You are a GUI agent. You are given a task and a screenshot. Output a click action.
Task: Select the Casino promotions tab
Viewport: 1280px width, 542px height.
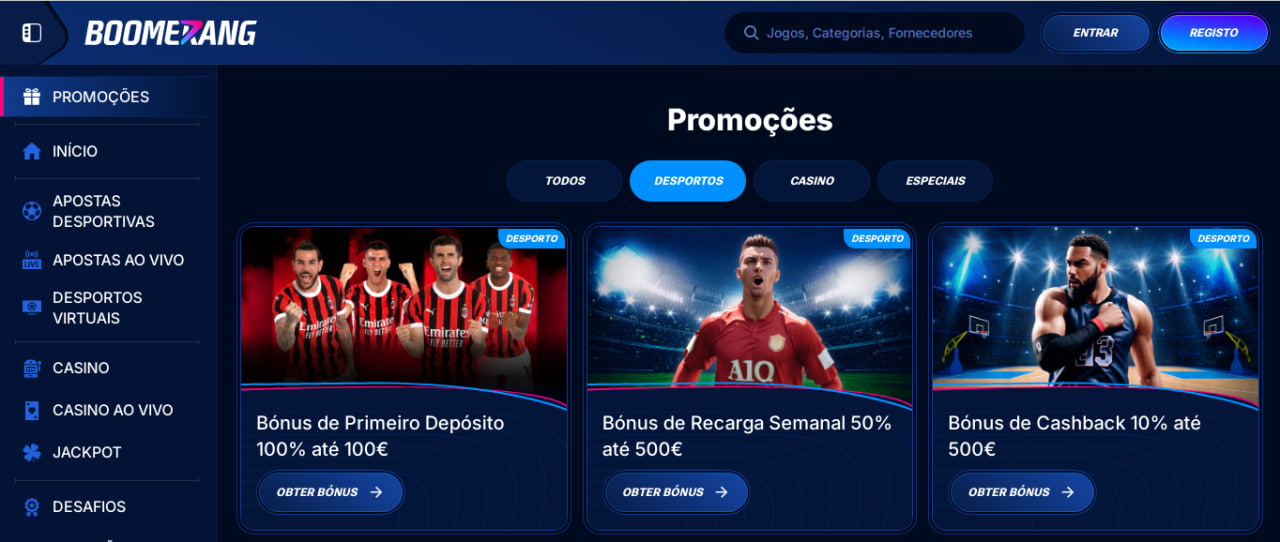coord(812,181)
